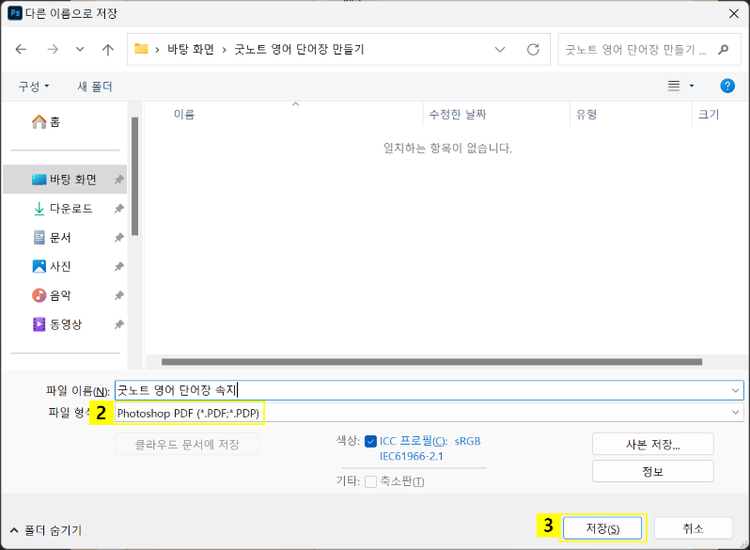Click the file list horizontal scrollbar

point(432,362)
